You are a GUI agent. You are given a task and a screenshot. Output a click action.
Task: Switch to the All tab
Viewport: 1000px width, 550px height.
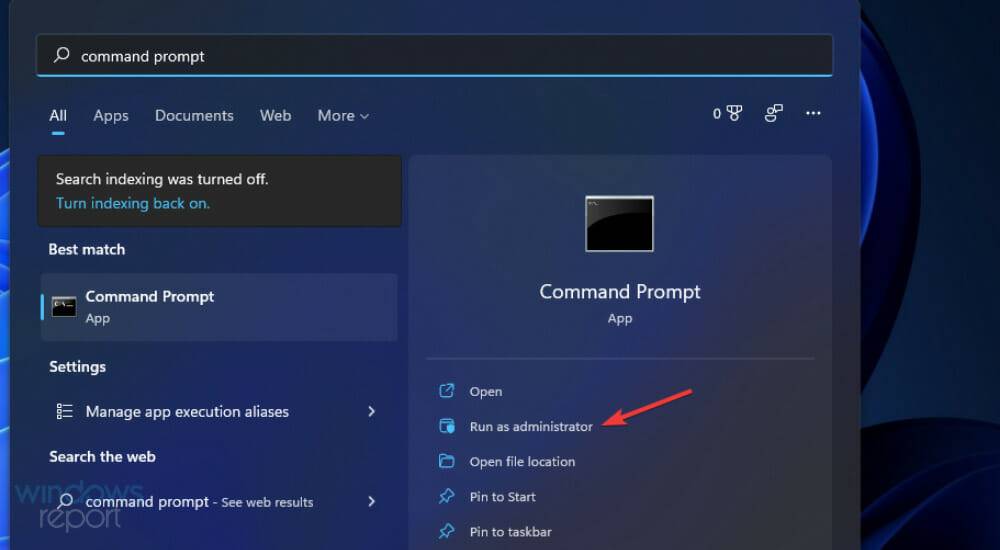point(58,115)
